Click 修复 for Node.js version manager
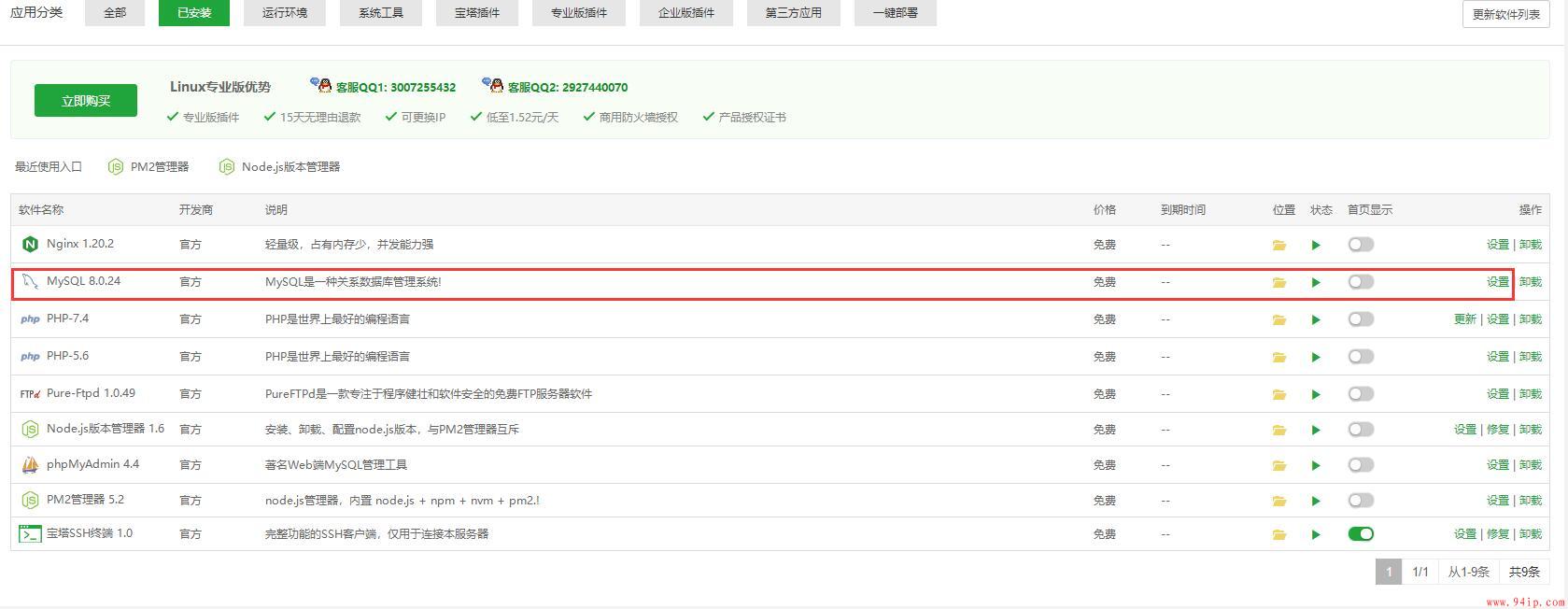 click(1498, 430)
